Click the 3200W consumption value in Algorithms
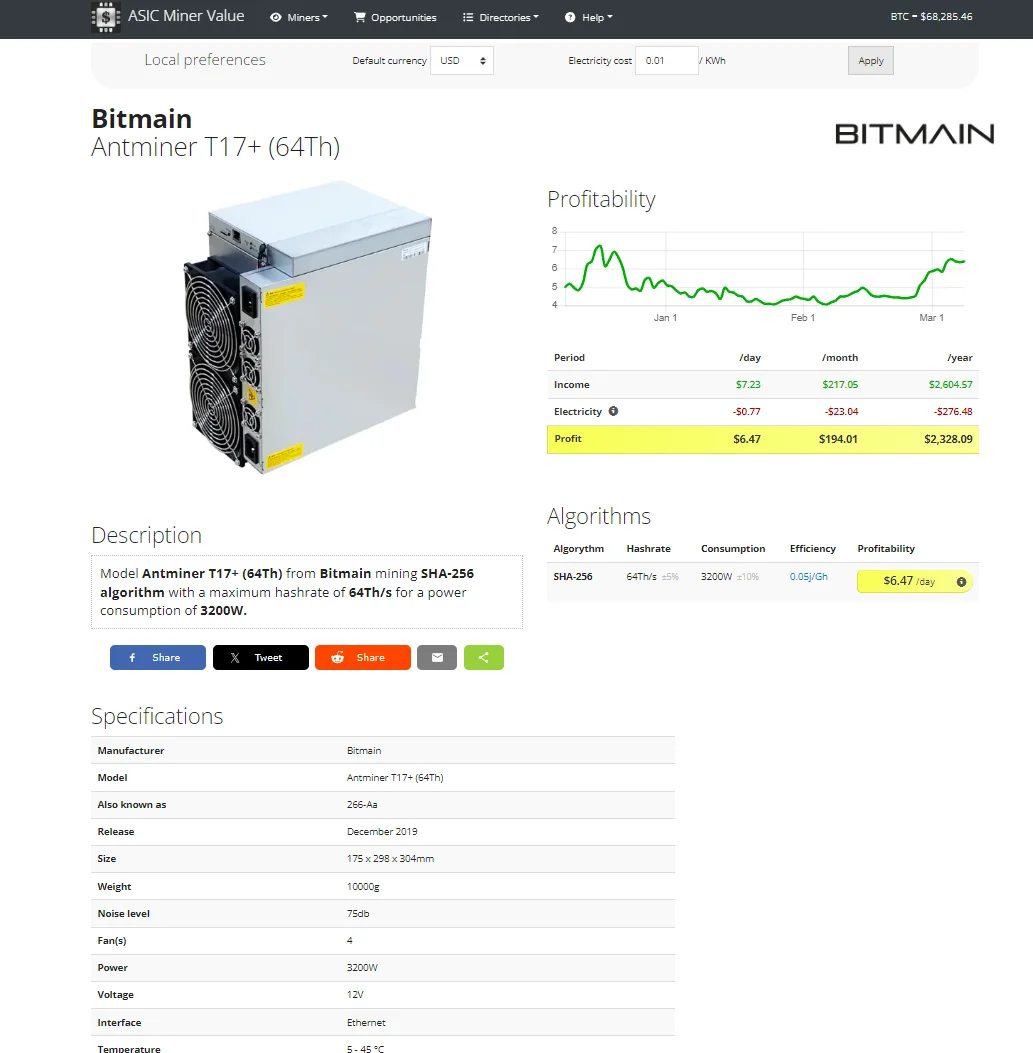Image resolution: width=1033 pixels, height=1053 pixels. pyautogui.click(x=717, y=577)
